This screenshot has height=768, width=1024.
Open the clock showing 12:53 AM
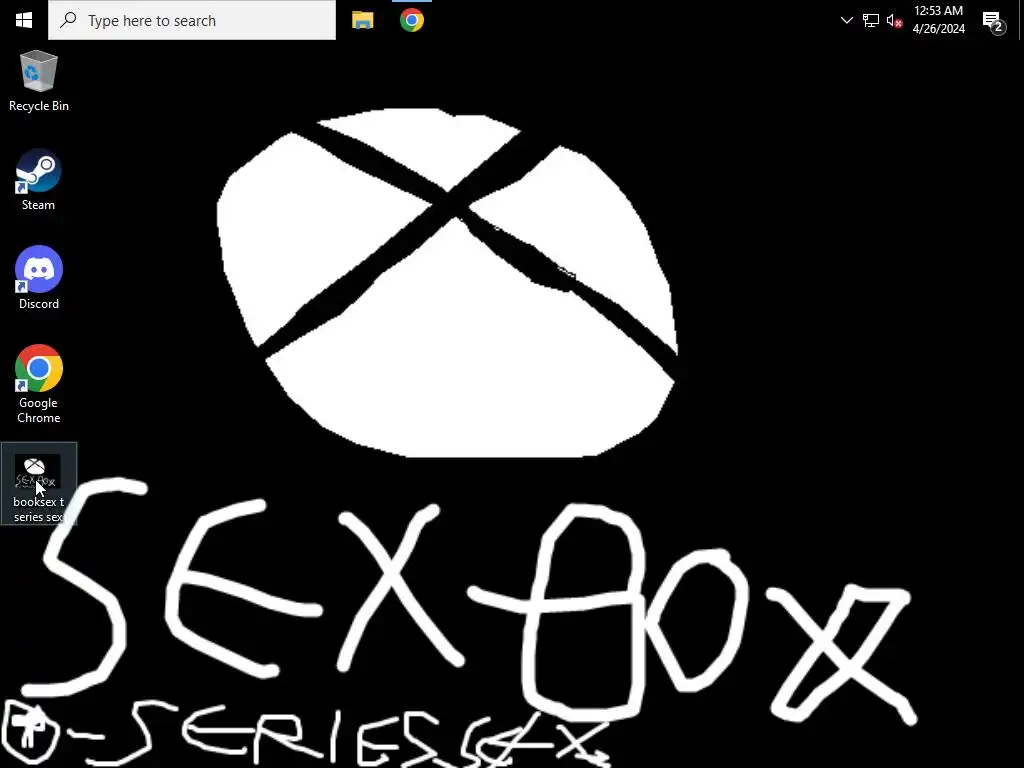tap(938, 20)
